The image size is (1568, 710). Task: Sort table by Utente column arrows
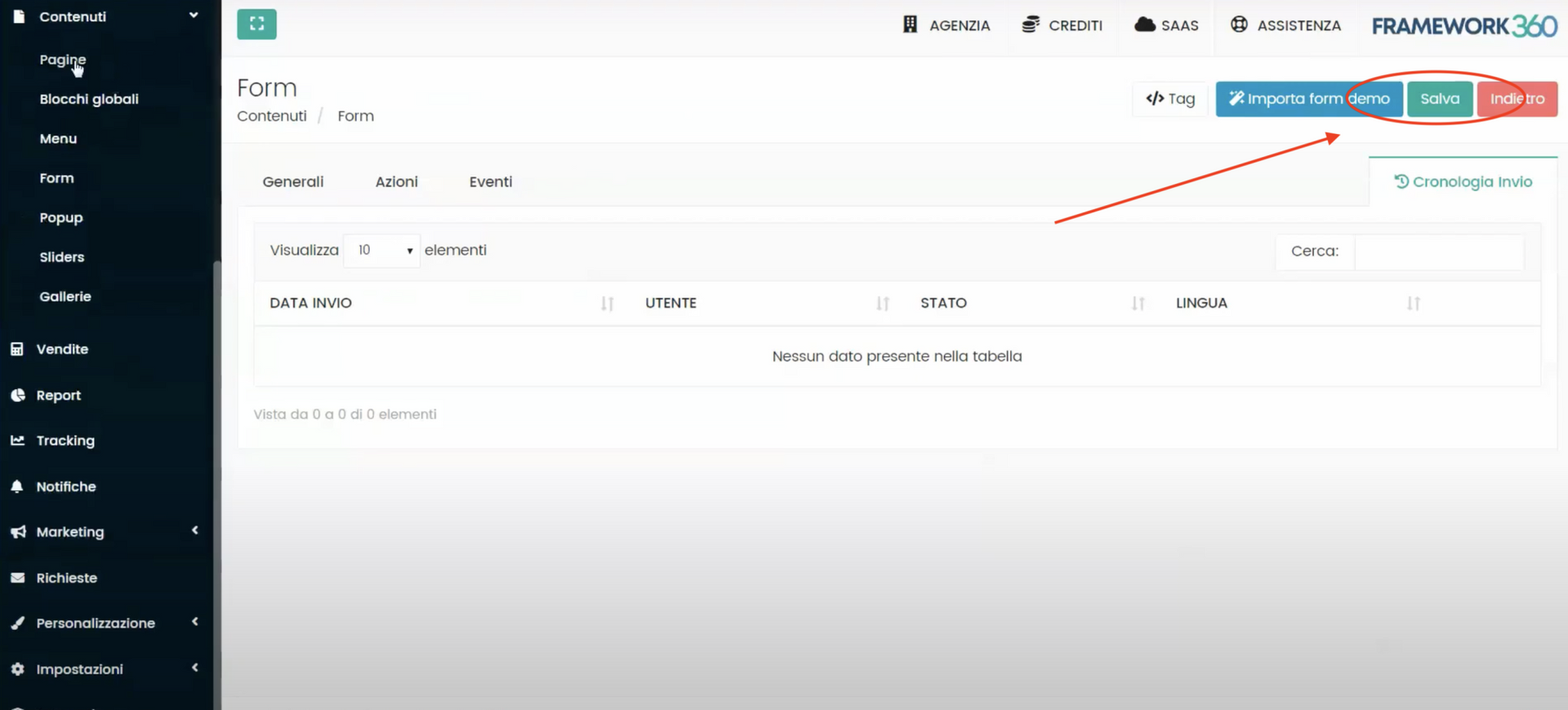click(882, 304)
